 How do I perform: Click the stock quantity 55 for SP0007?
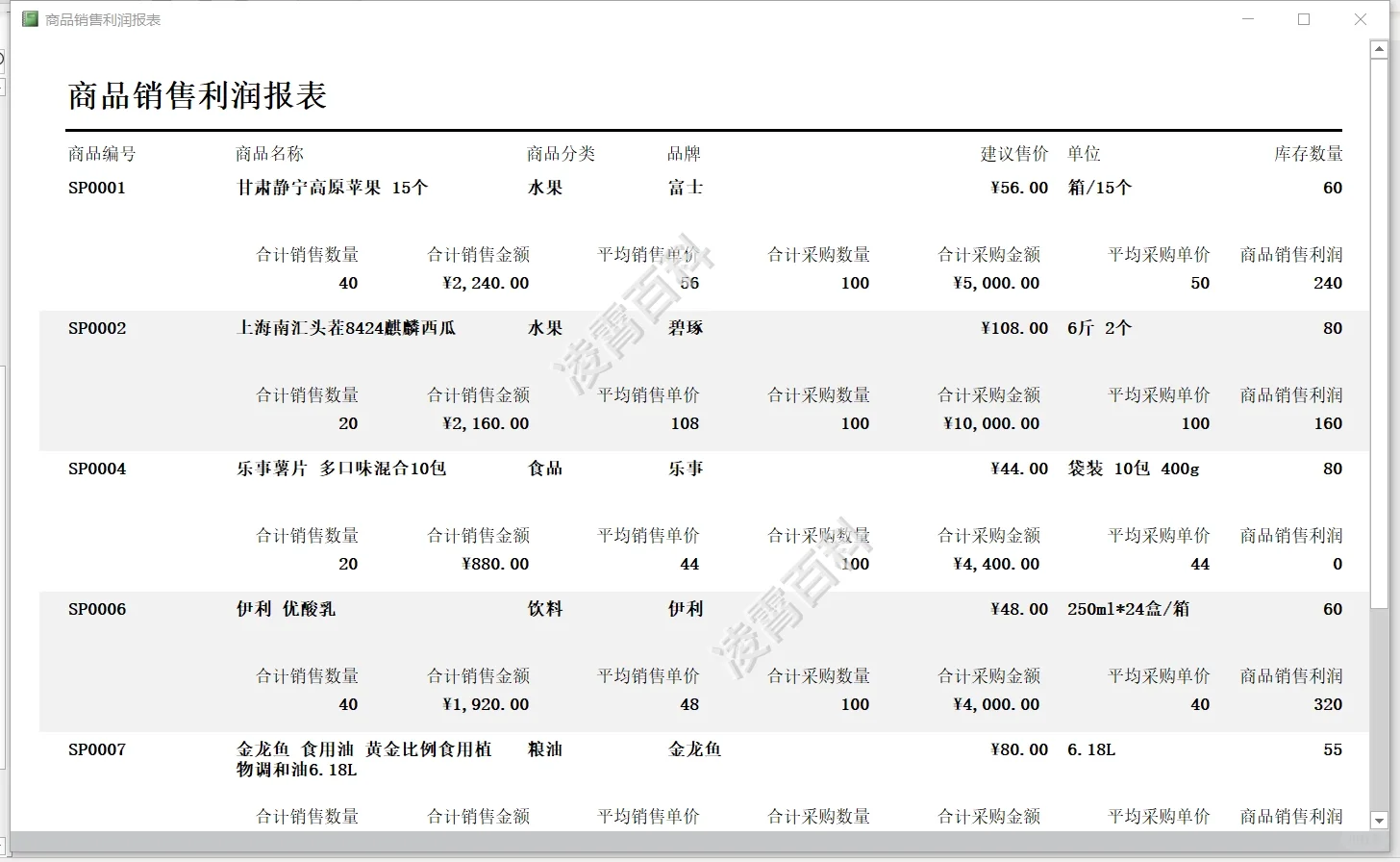coord(1331,749)
